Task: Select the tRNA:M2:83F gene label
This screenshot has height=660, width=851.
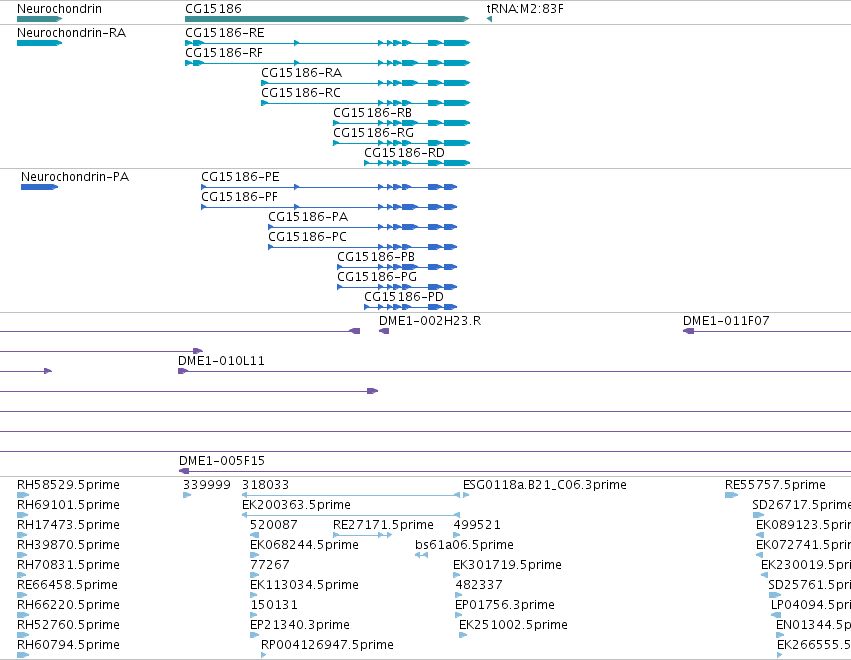Action: click(x=525, y=9)
